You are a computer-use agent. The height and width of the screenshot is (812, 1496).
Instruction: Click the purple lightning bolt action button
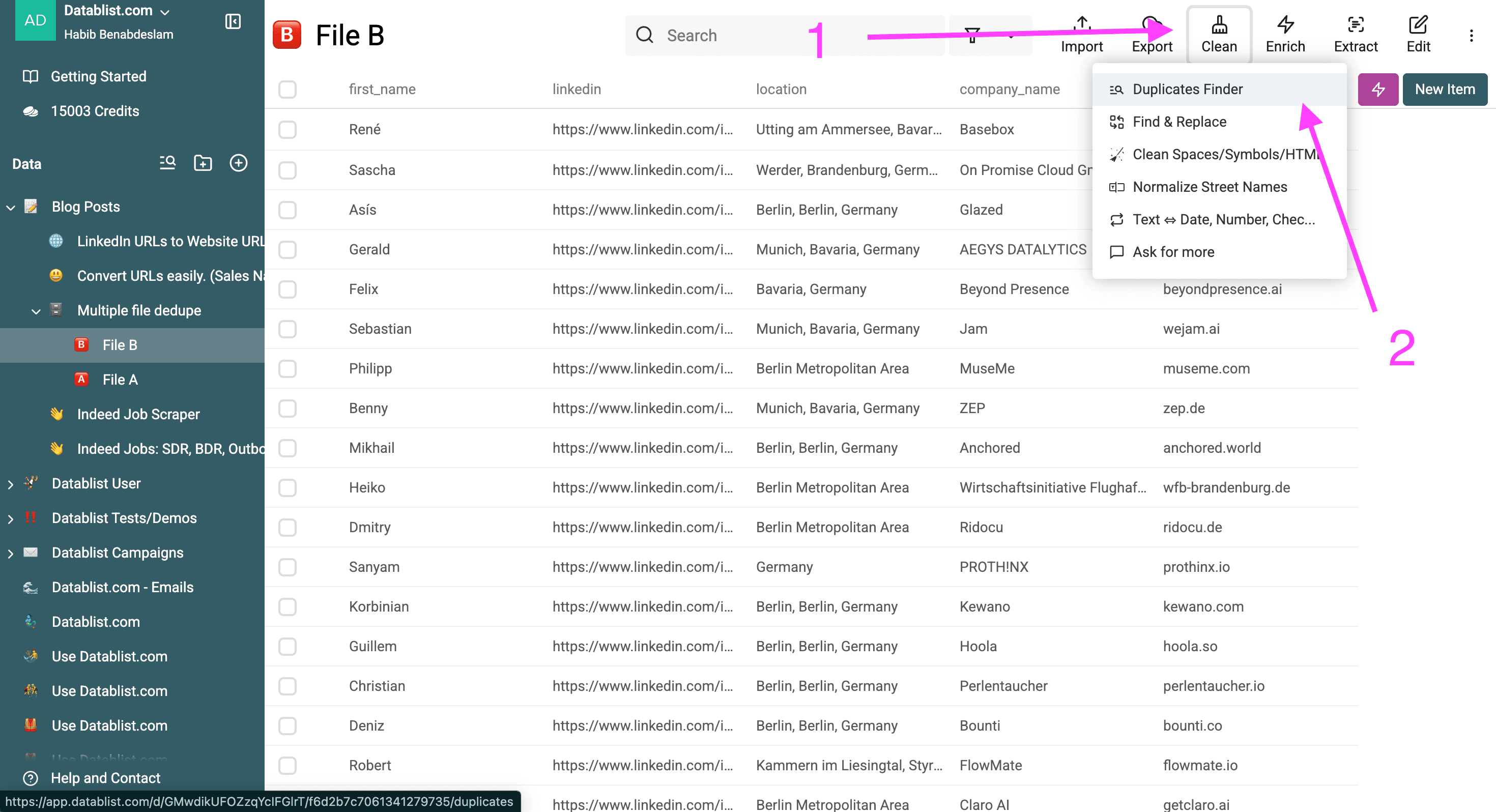tap(1377, 89)
